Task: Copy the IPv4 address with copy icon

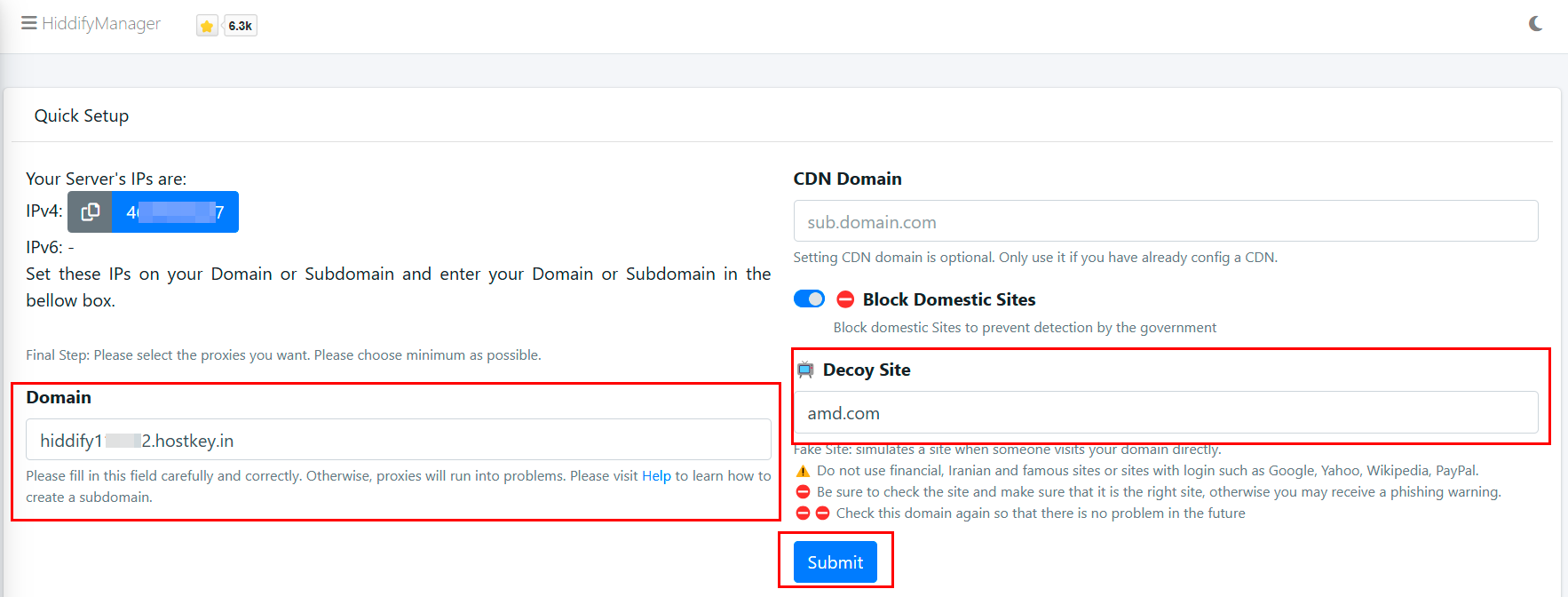Action: (90, 212)
